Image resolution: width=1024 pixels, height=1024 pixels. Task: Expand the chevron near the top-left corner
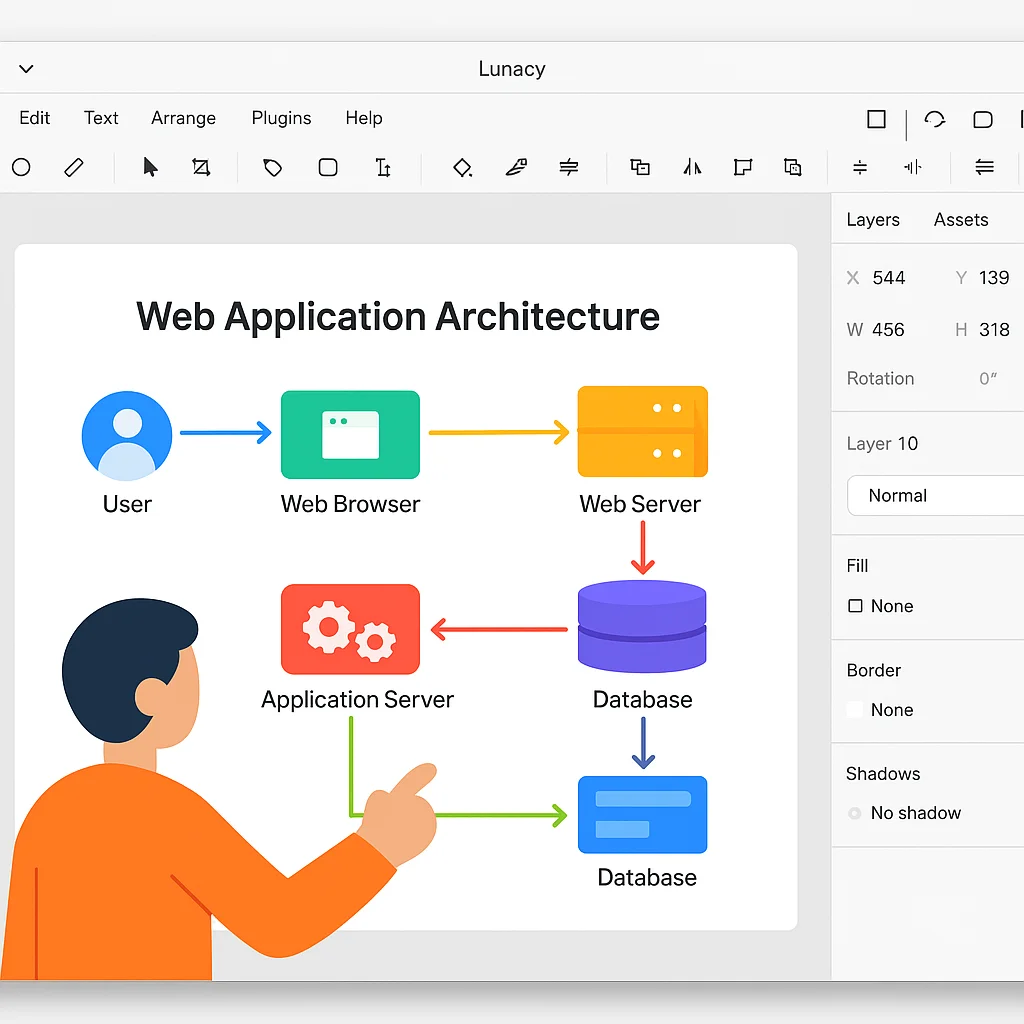(25, 68)
